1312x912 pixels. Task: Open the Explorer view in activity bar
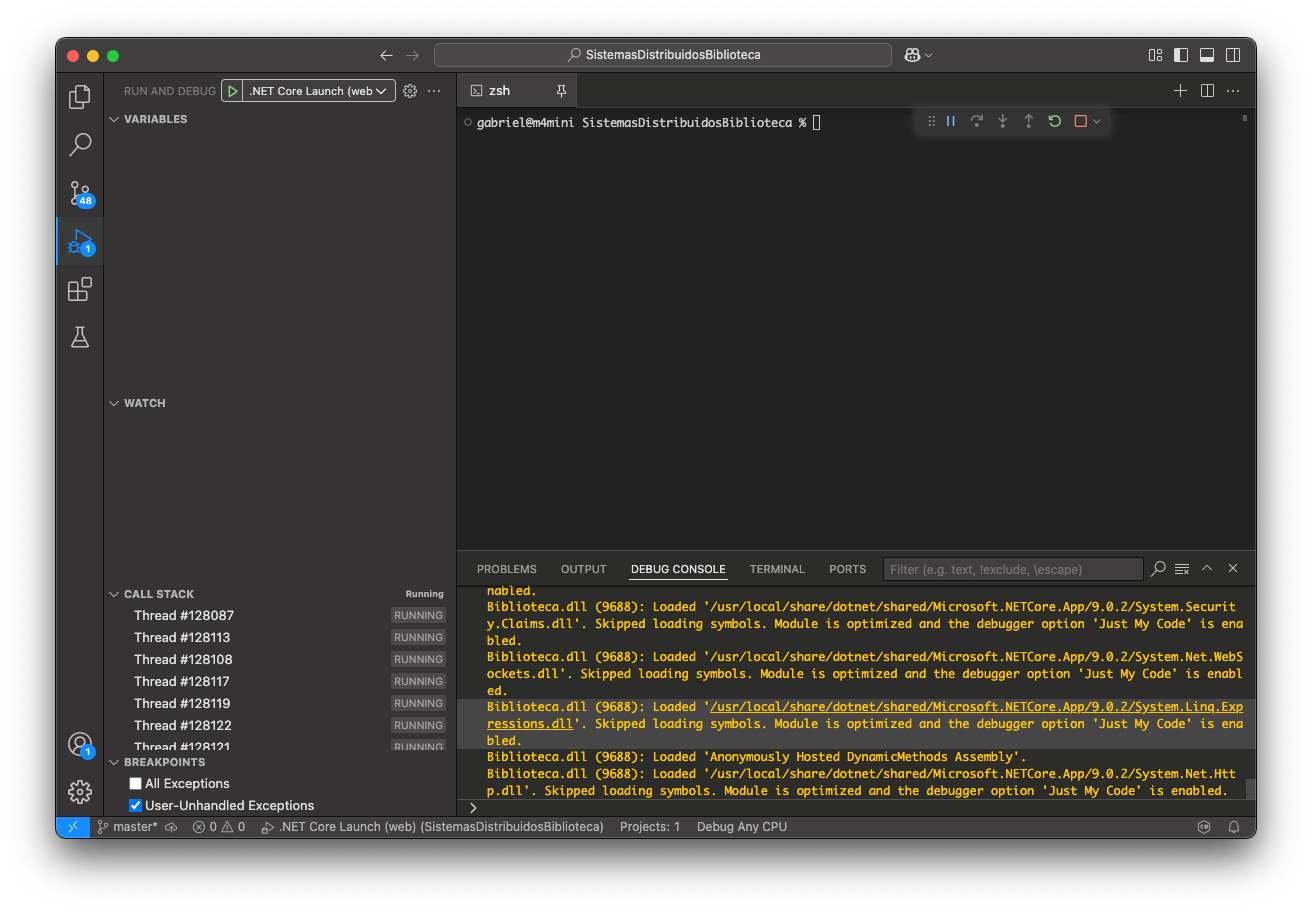[x=80, y=97]
